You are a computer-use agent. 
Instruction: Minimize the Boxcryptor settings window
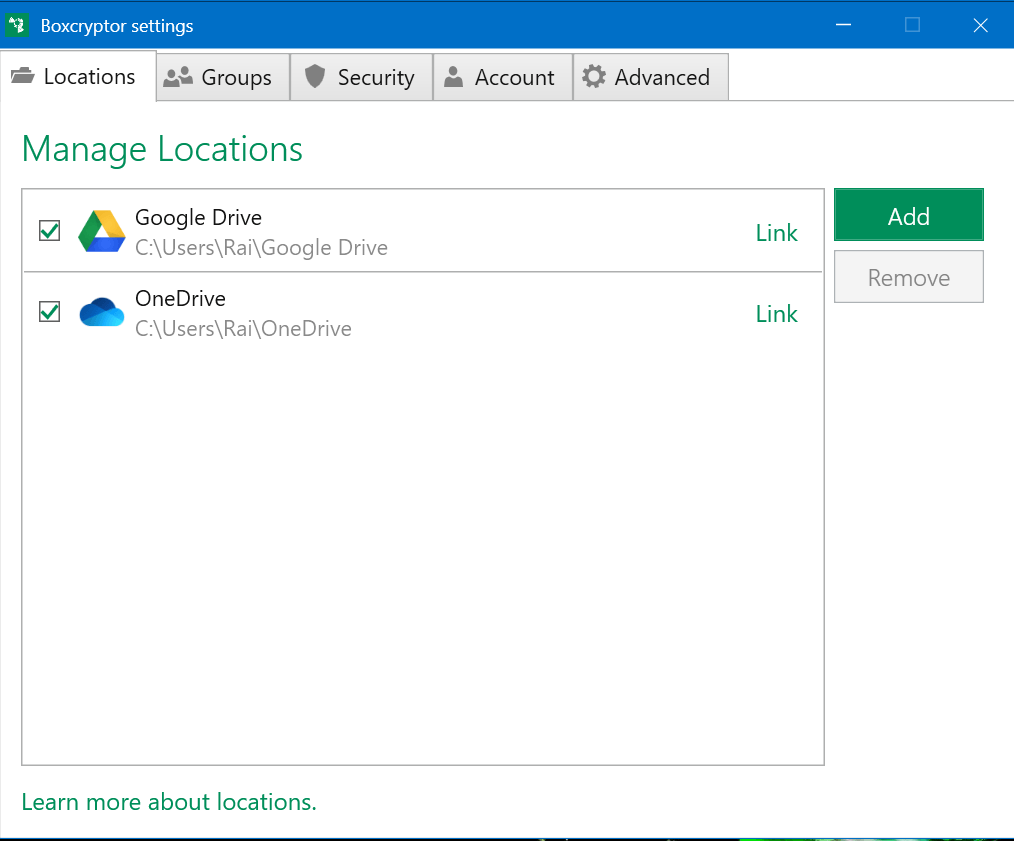tap(843, 25)
